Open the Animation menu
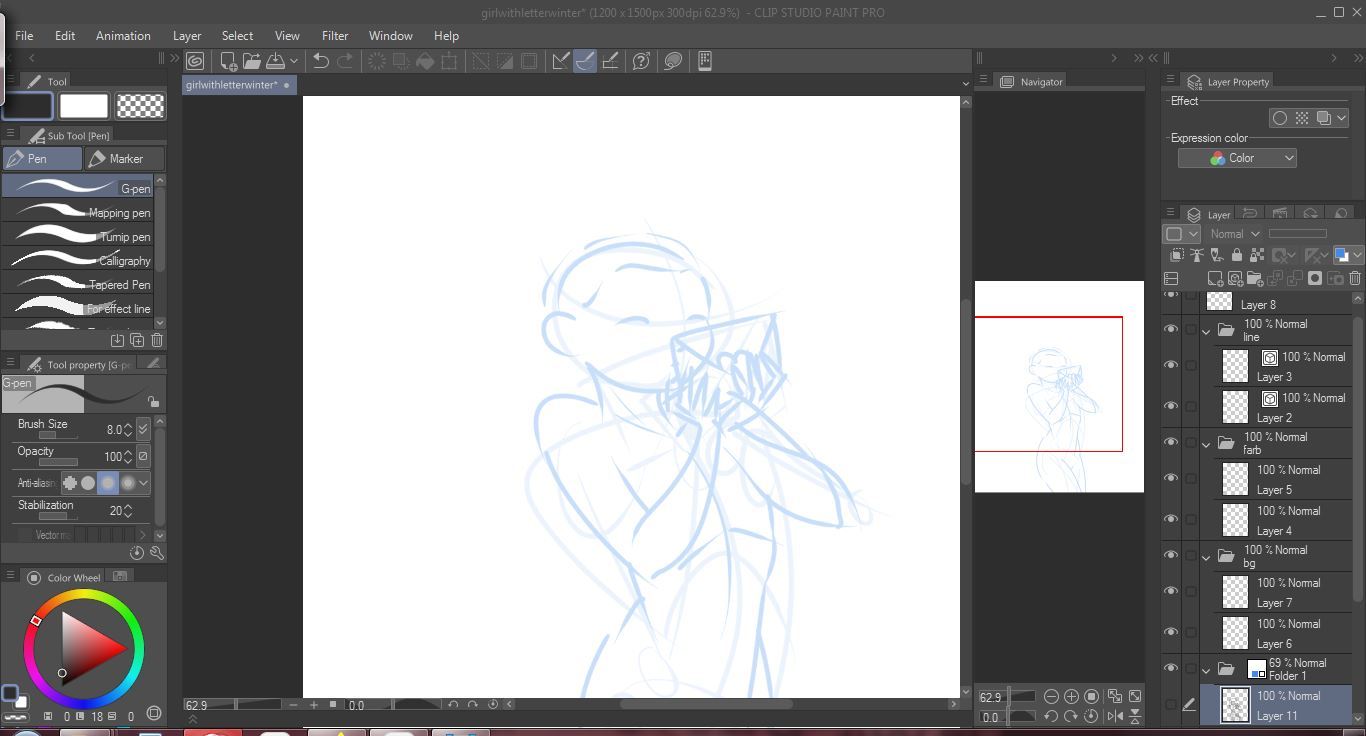 [123, 35]
